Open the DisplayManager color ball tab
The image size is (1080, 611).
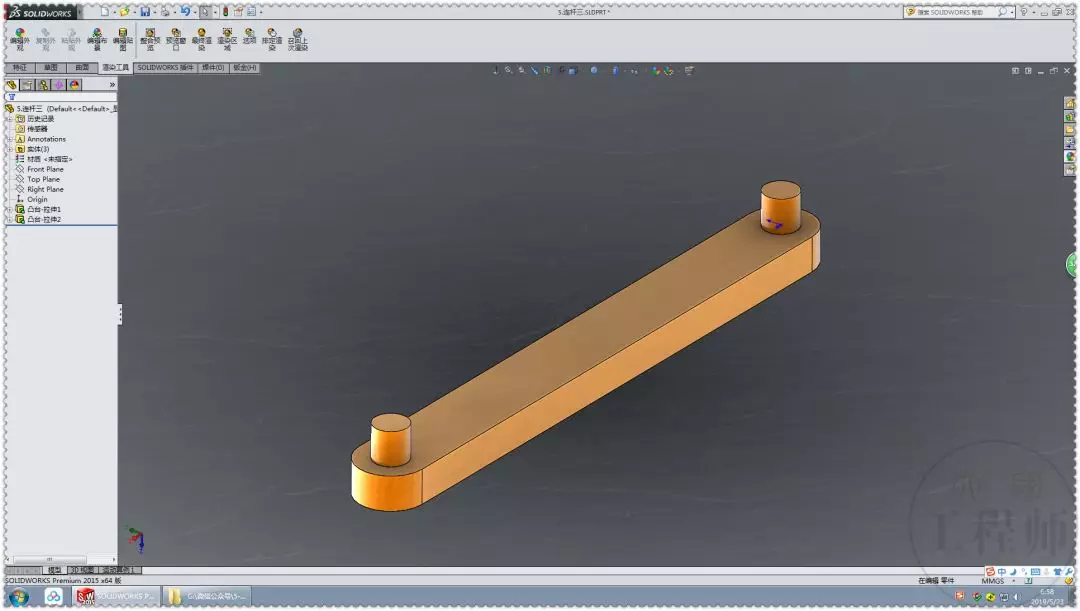(75, 85)
